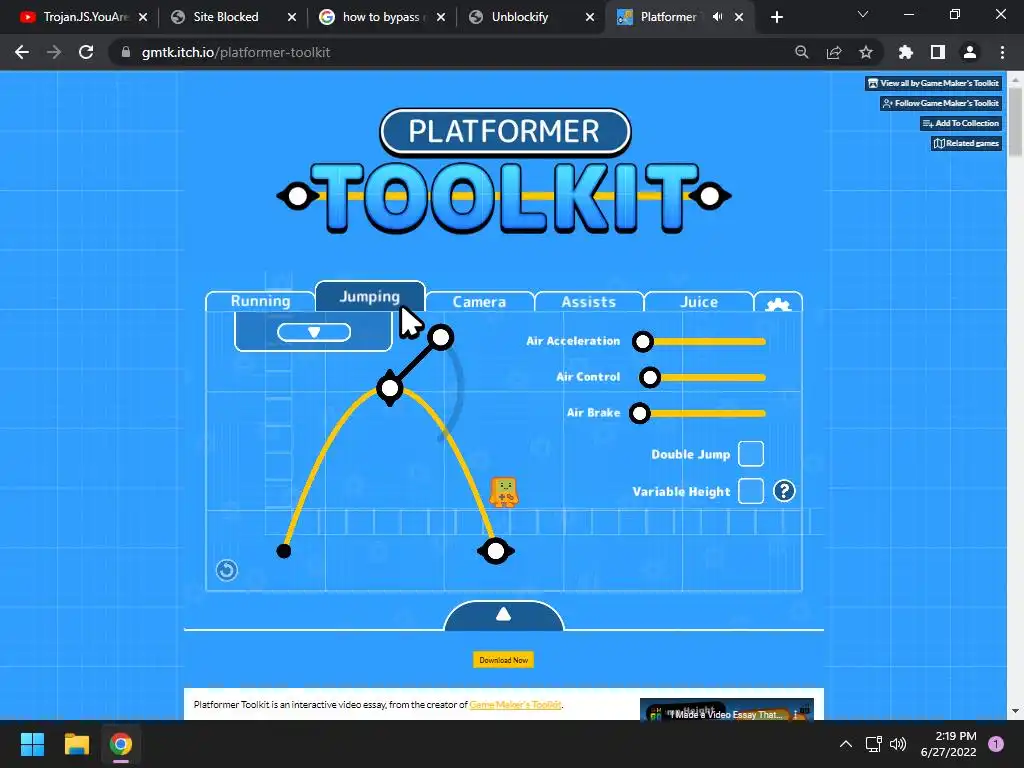The height and width of the screenshot is (768, 1024).
Task: Click the Variable Height help question mark
Action: point(784,490)
